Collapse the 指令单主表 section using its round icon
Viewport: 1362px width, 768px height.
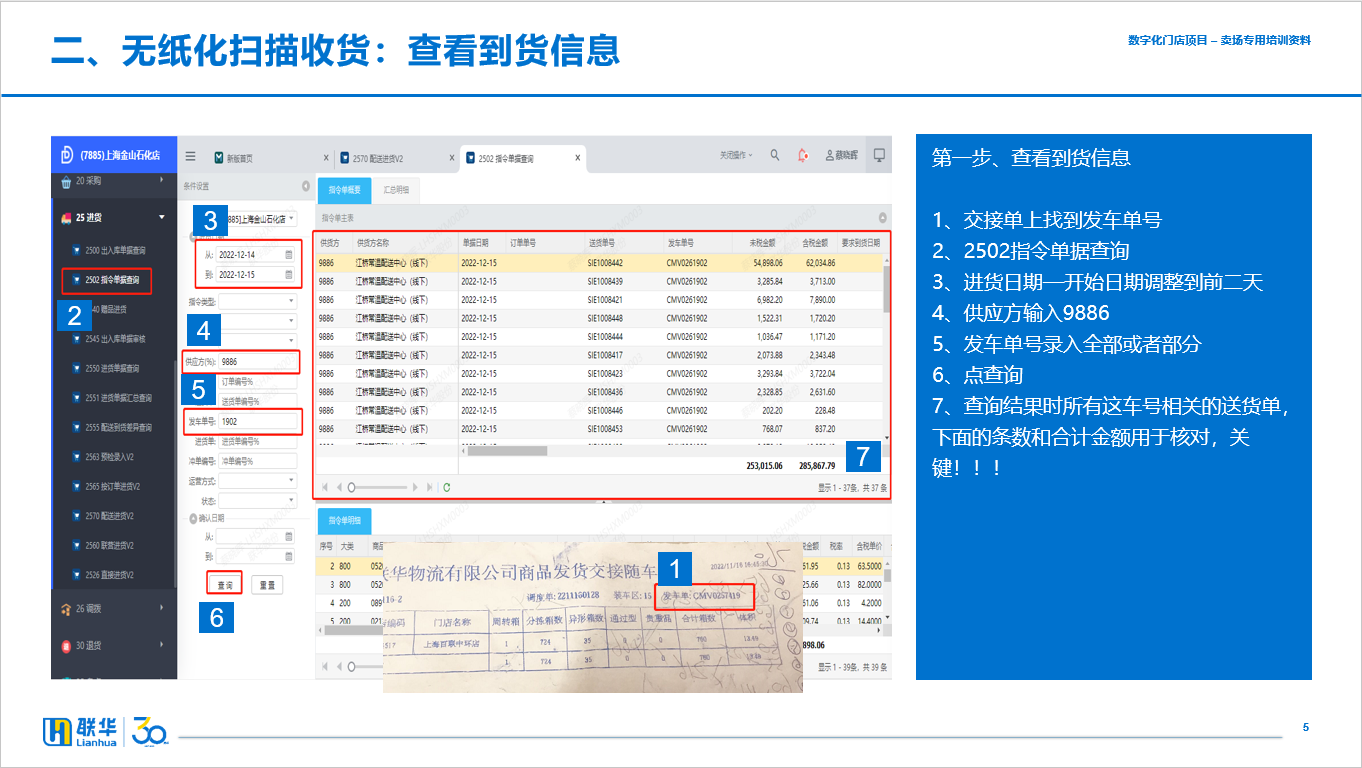tap(883, 217)
